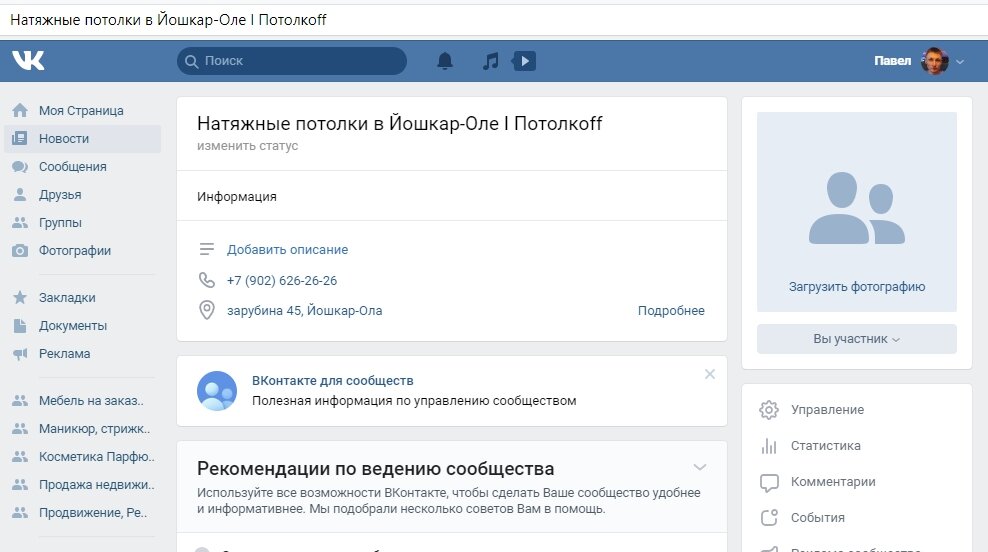Viewport: 988px width, 552px height.
Task: Click the search magnifier icon
Action: click(192, 61)
